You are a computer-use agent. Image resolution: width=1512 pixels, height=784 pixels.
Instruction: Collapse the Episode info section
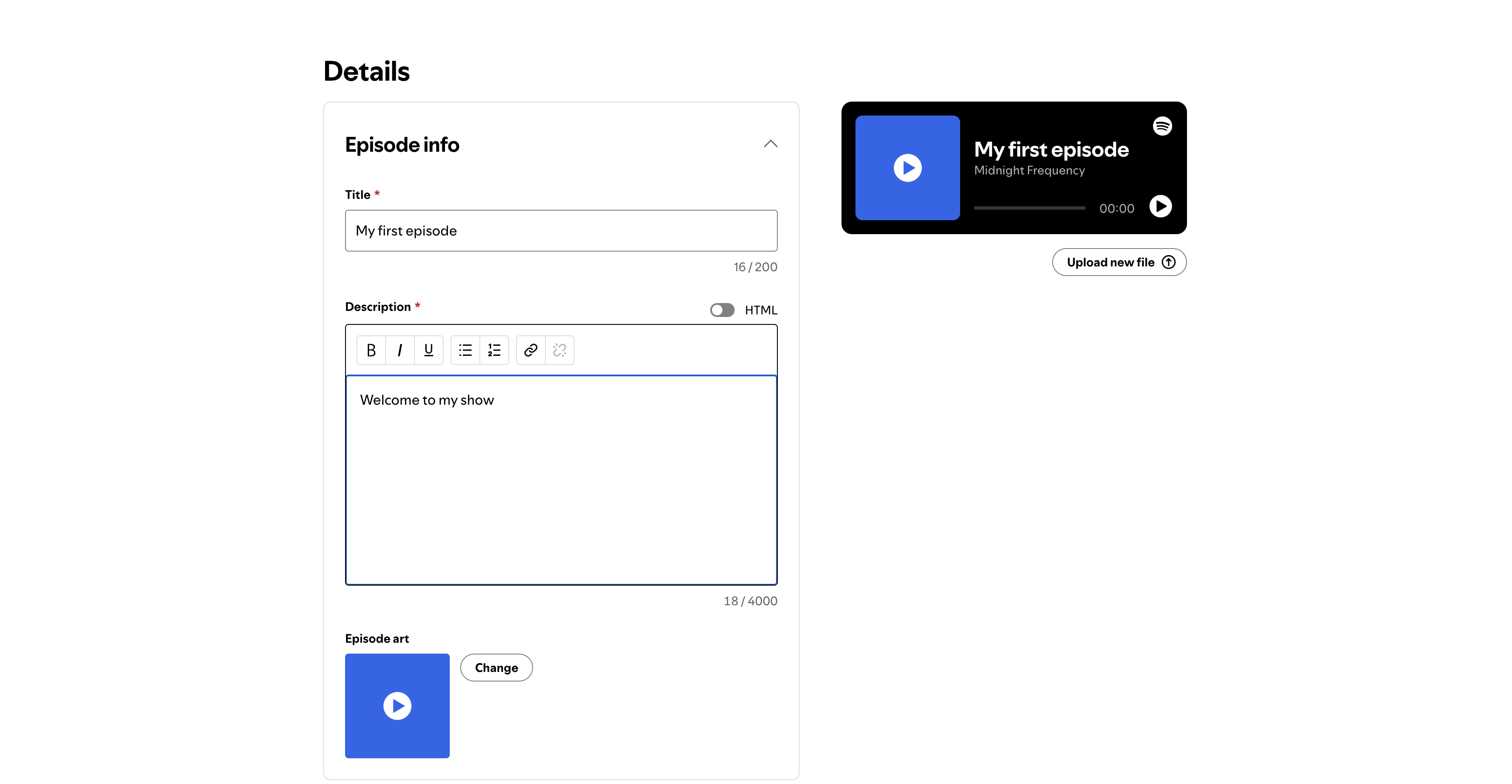click(x=770, y=144)
